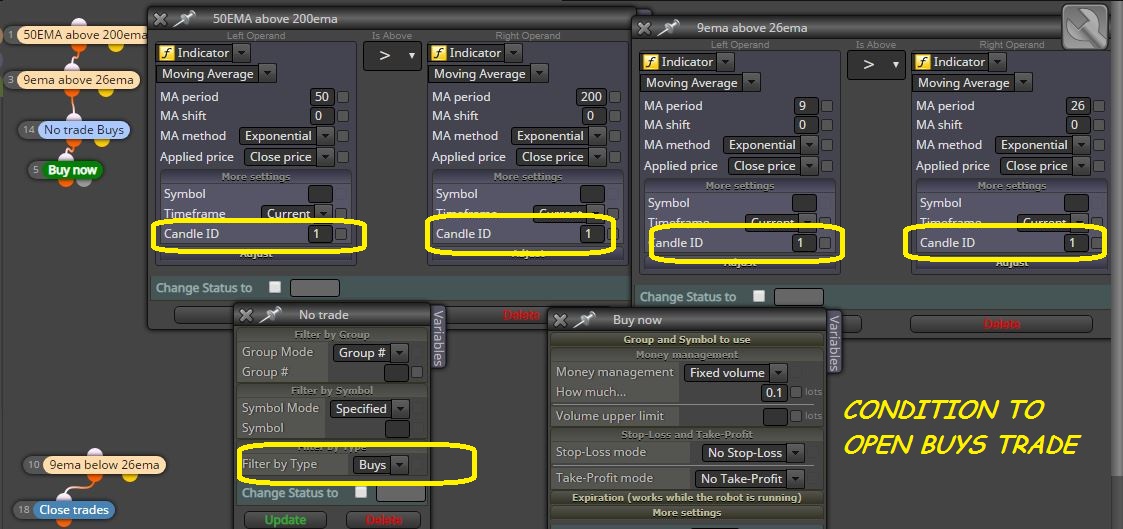Select the 9ema below 26ema block
The image size is (1123, 529).
coord(104,465)
